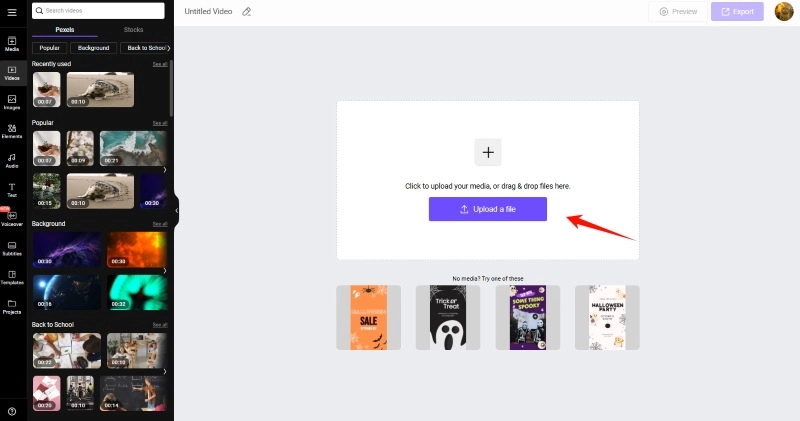Show more Popular videos with arrow

coord(165,169)
